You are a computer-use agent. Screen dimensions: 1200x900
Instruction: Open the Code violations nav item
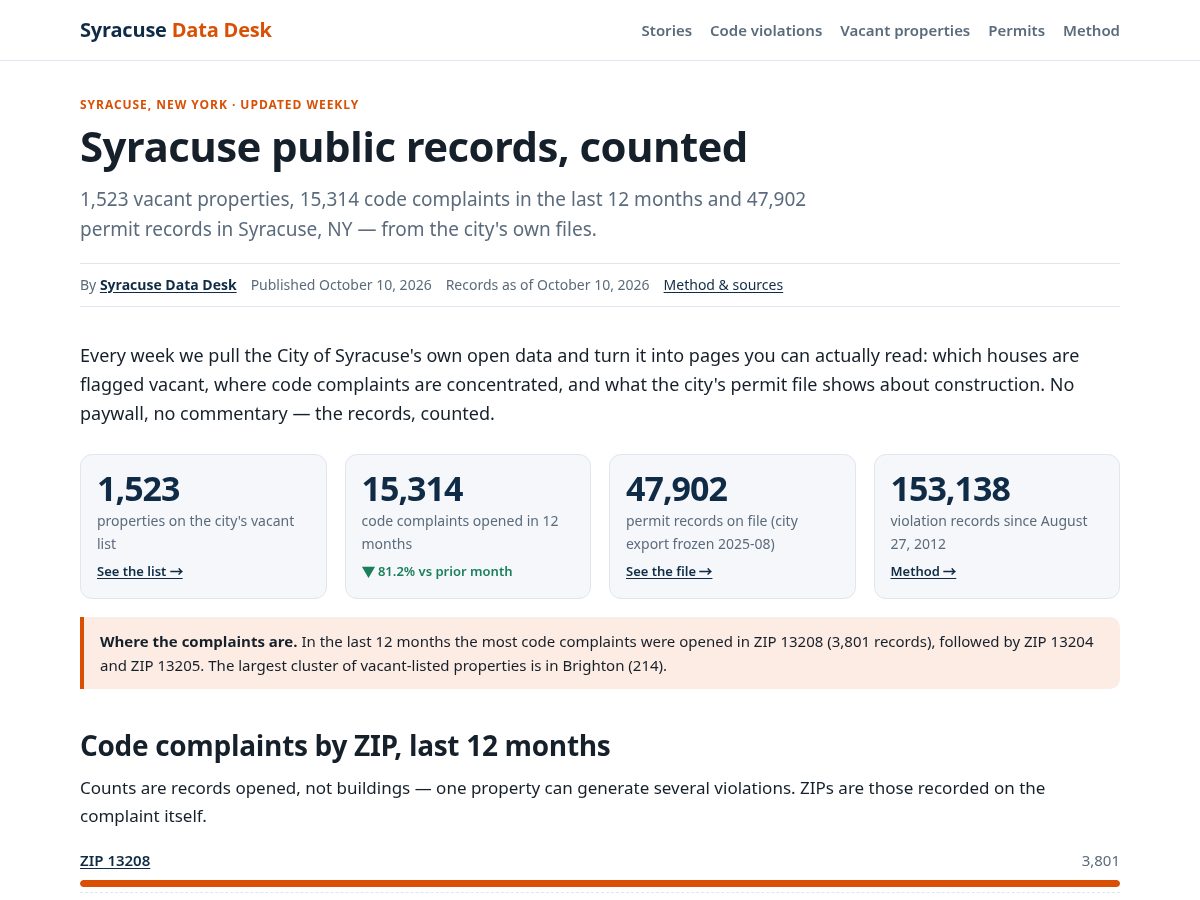pyautogui.click(x=766, y=31)
